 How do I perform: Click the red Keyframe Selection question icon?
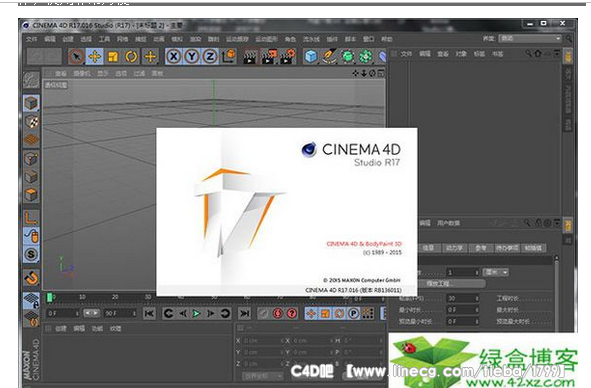(x=292, y=313)
